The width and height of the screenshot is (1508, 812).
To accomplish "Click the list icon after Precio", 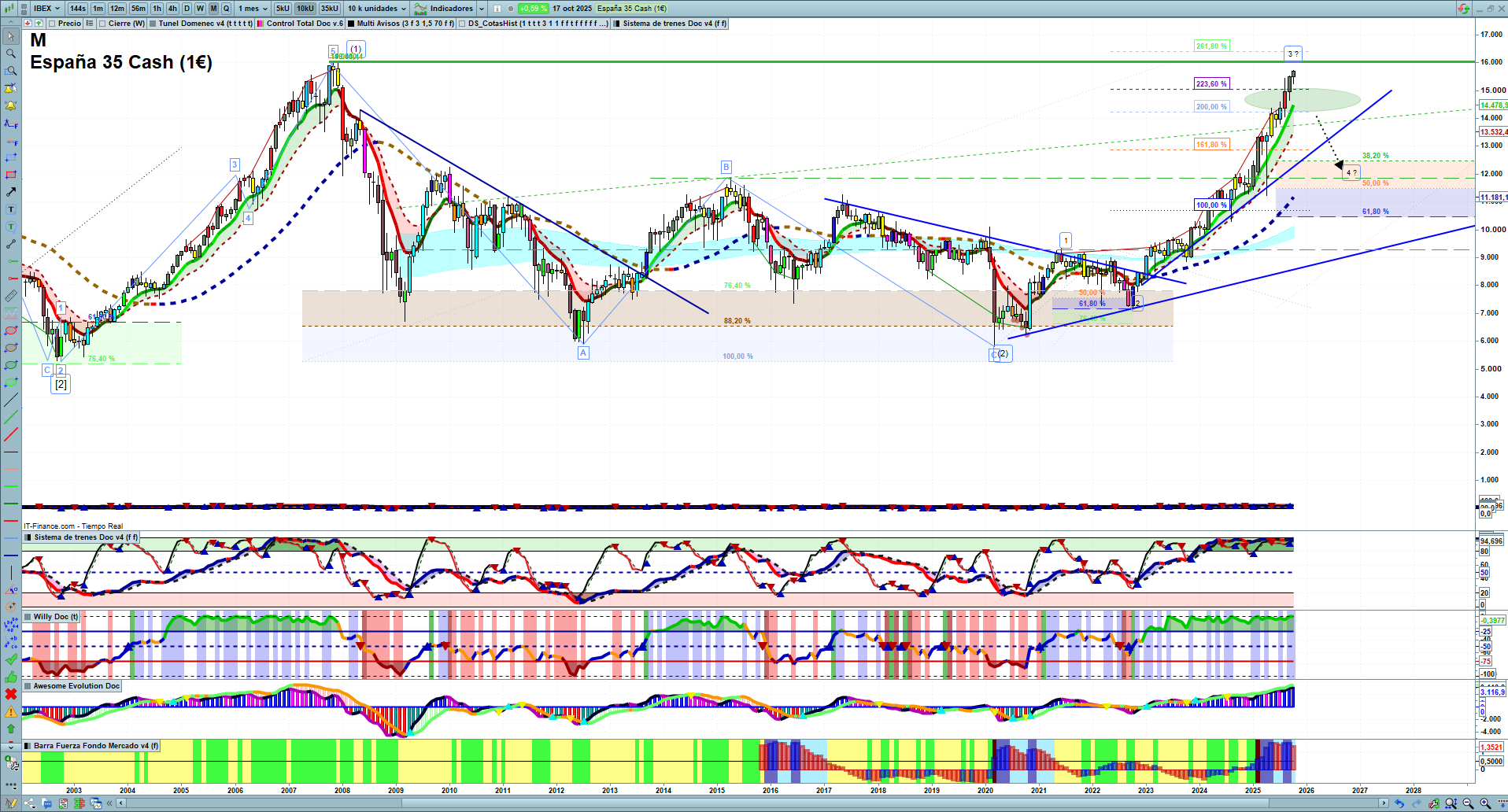I will click(90, 24).
